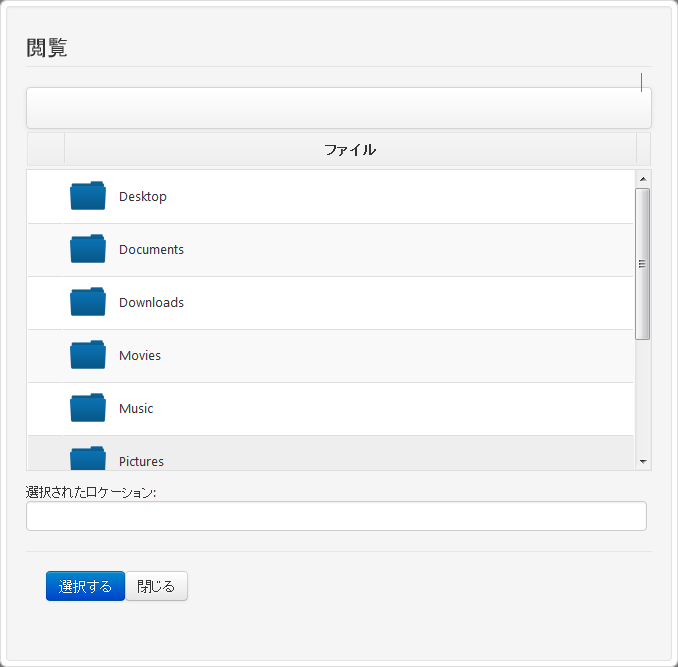Image resolution: width=678 pixels, height=667 pixels.
Task: Click the Downloads folder icon
Action: tap(88, 302)
